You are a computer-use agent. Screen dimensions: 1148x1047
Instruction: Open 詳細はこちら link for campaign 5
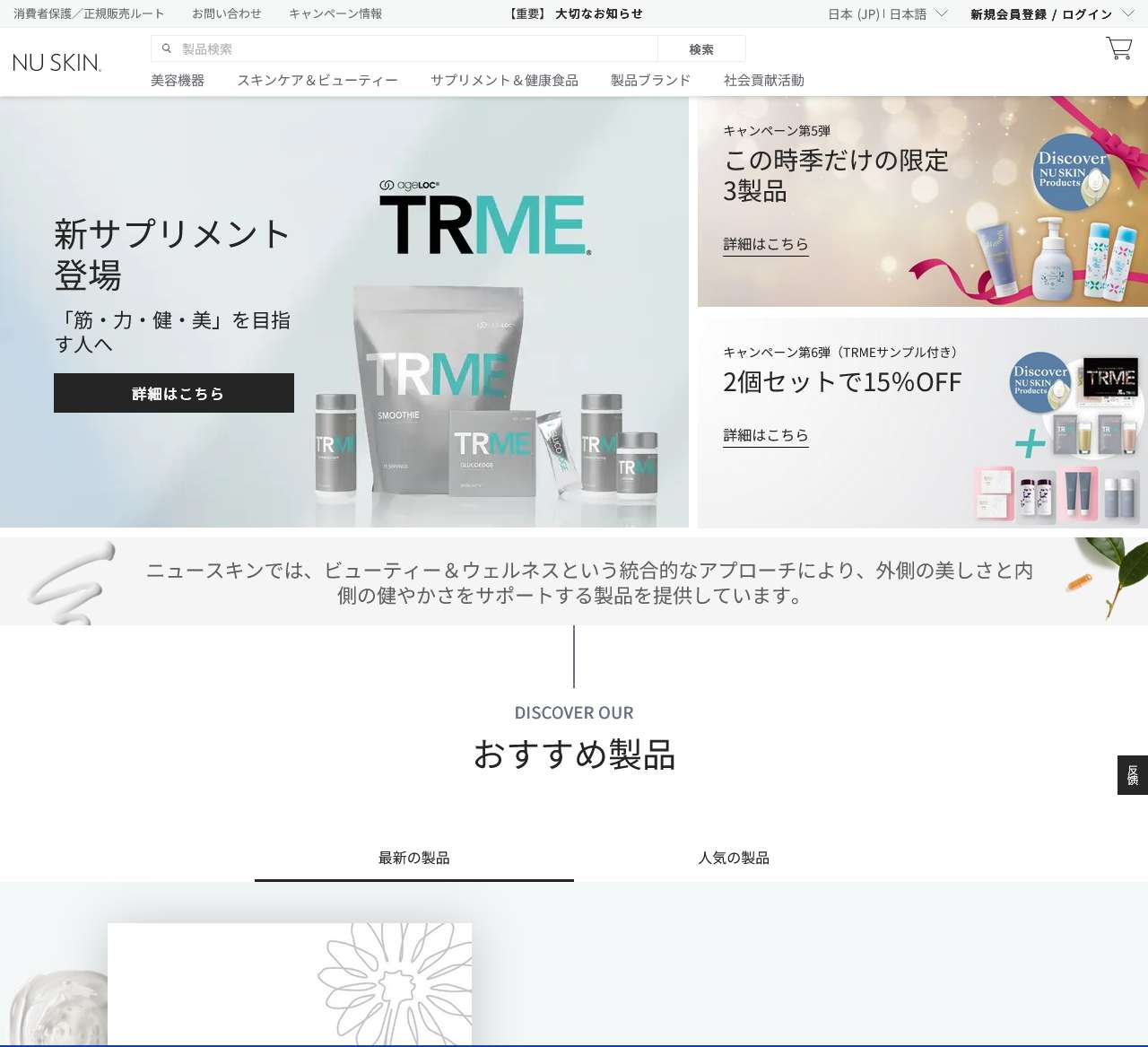pyautogui.click(x=766, y=244)
